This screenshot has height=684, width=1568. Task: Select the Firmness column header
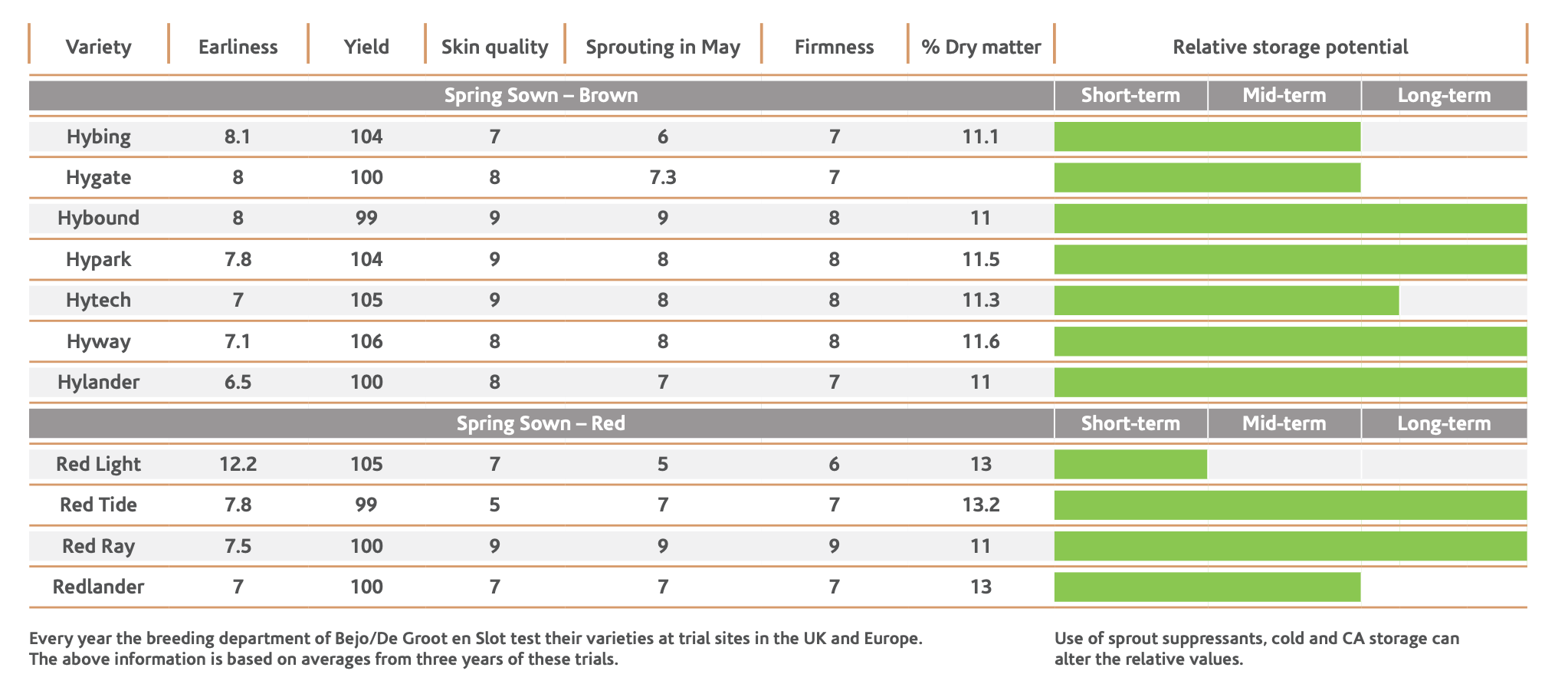(834, 47)
